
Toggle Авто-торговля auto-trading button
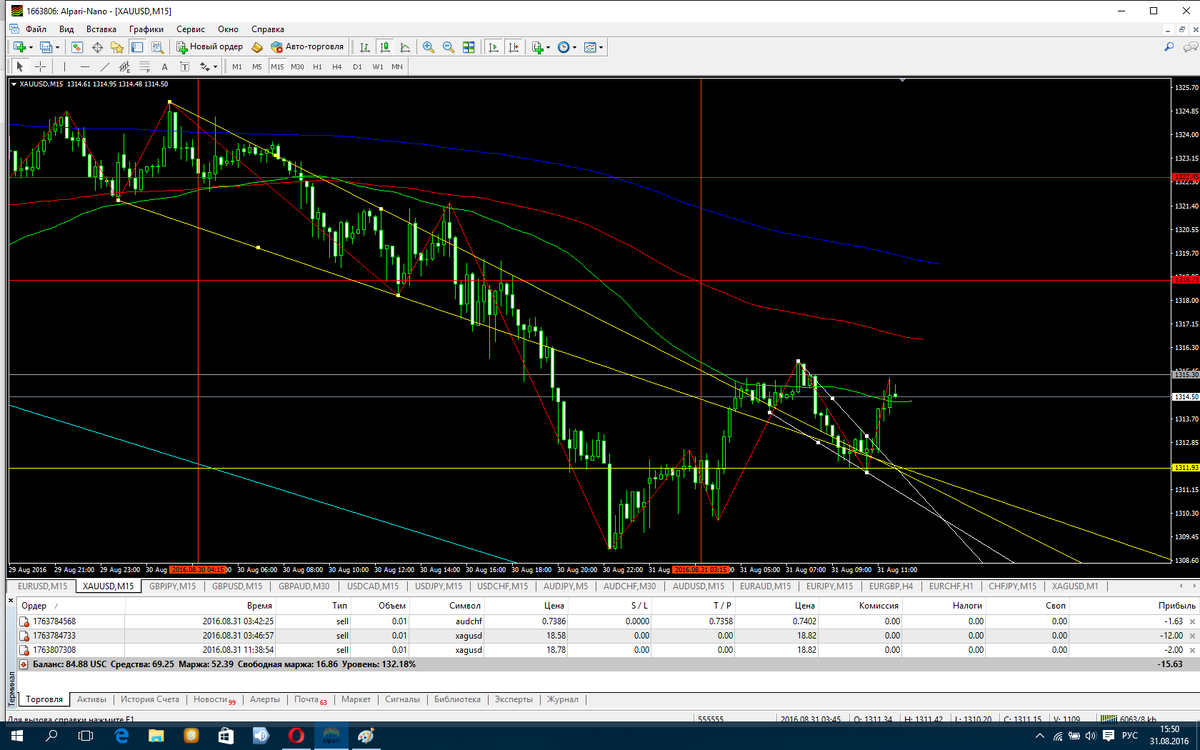(307, 47)
